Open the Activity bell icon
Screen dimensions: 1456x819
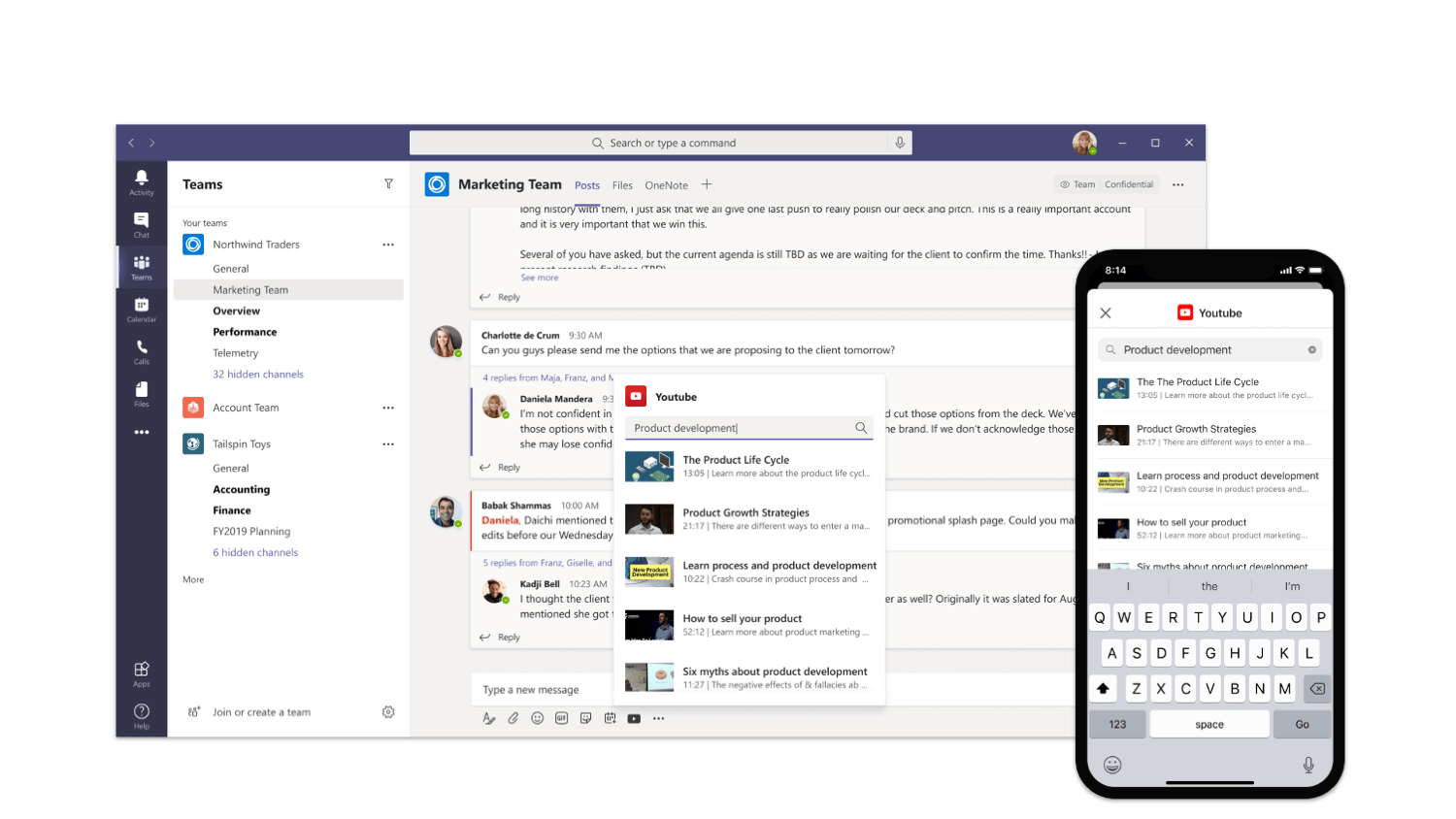[142, 180]
